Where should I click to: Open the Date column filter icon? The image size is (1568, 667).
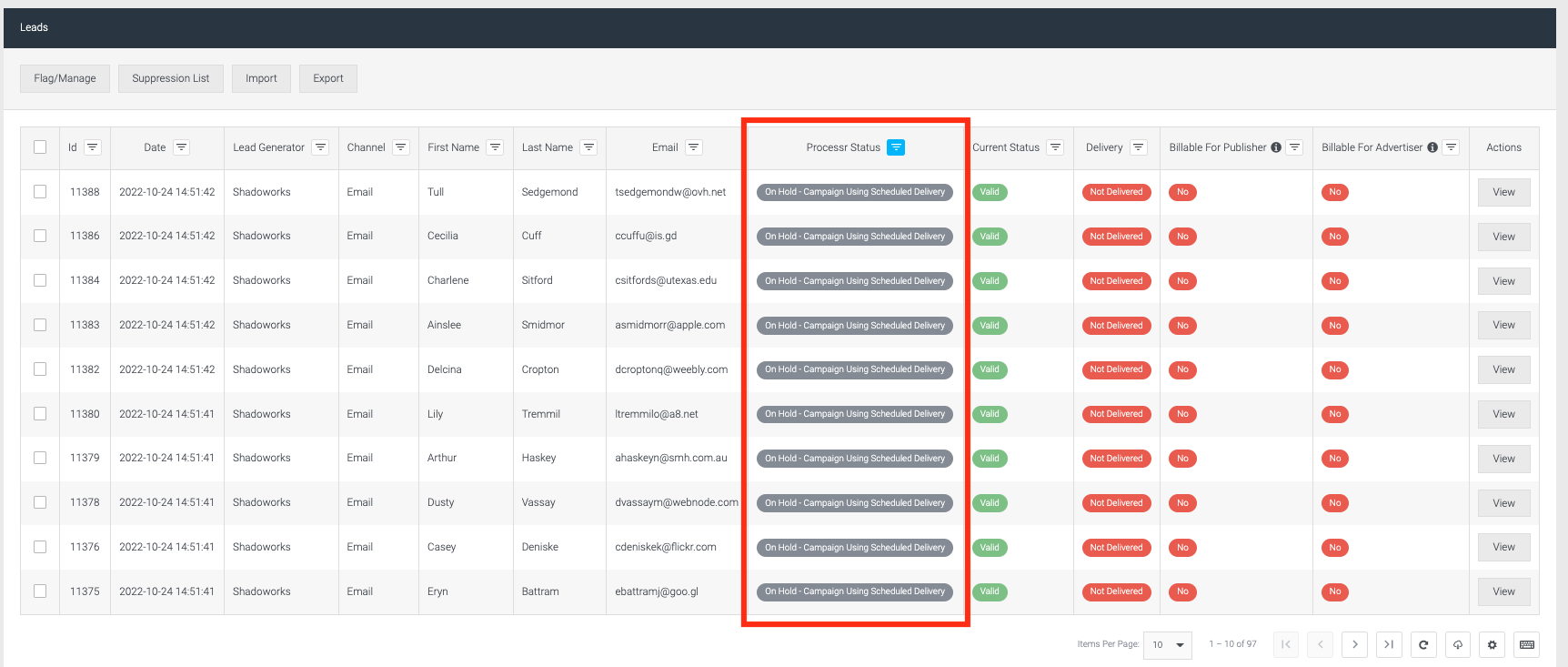pos(182,147)
